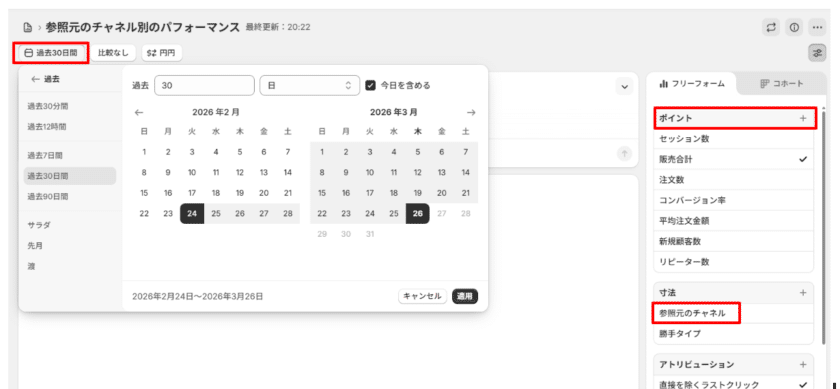840x389 pixels.
Task: Add a metric with ポイント plus icon
Action: coord(803,118)
